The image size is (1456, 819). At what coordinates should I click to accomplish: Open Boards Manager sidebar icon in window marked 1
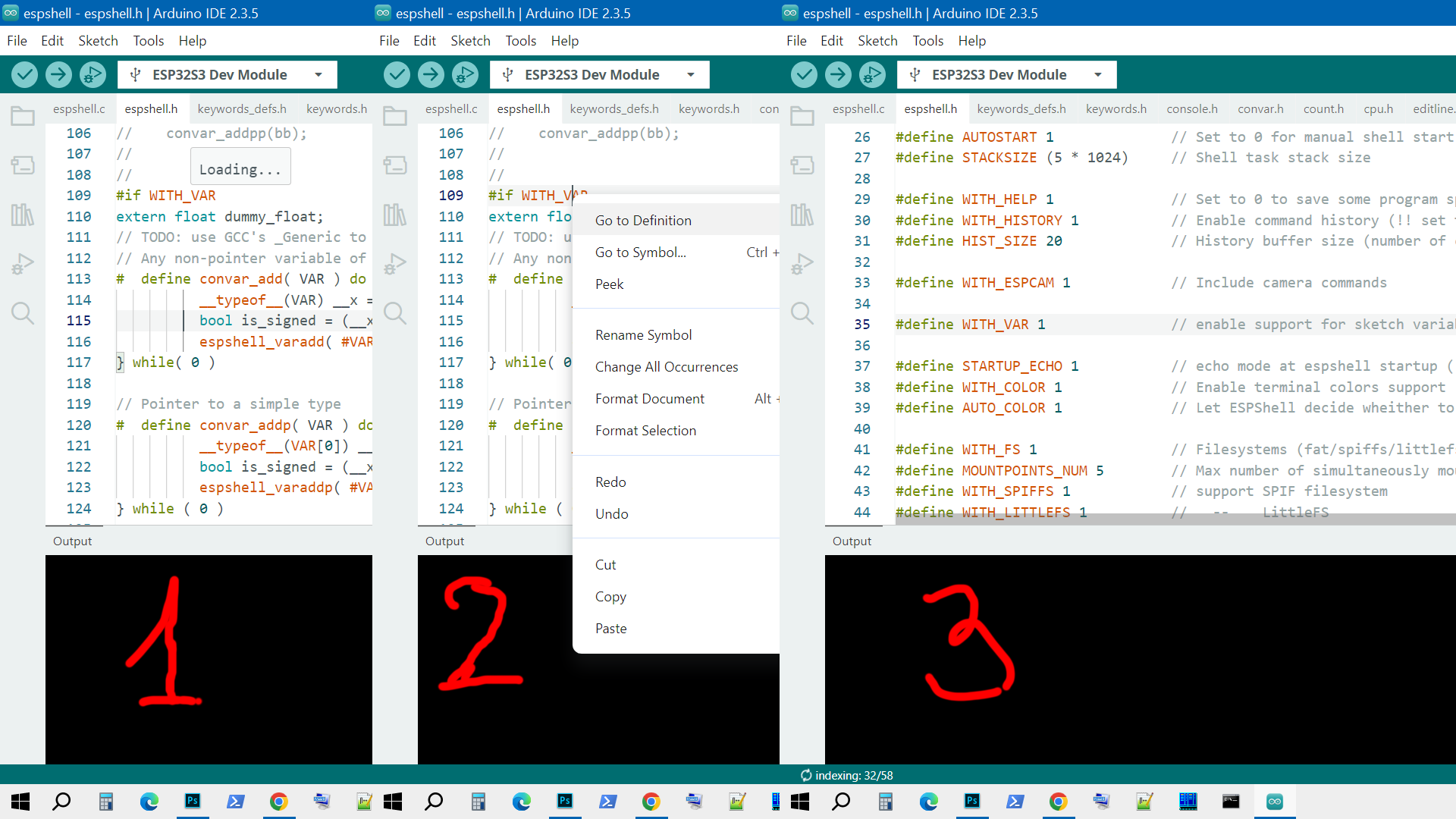click(x=23, y=165)
